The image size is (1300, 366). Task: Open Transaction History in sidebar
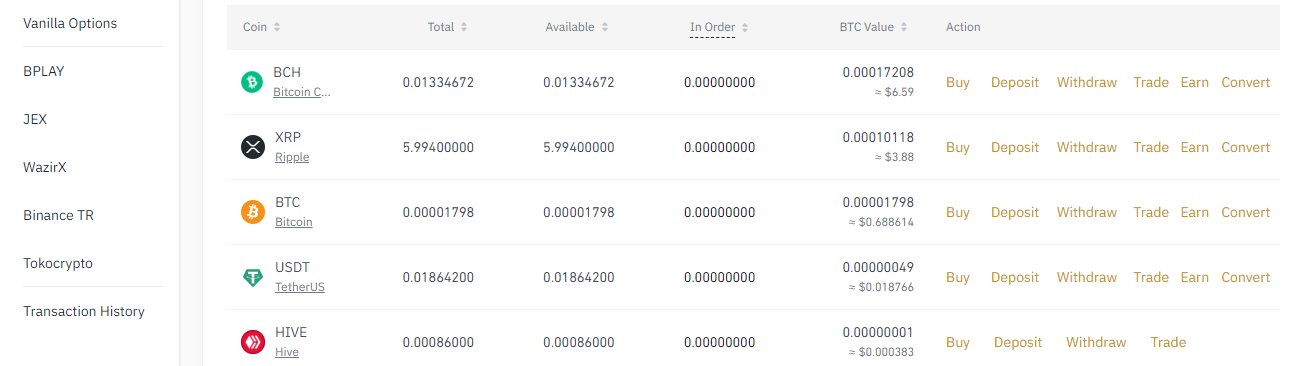(x=84, y=311)
